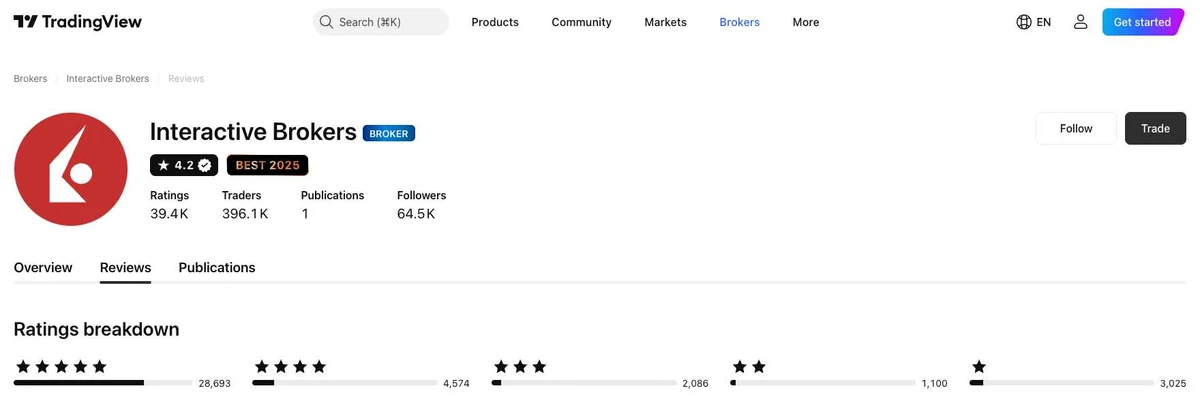
Task: Click the Reviews breadcrumb item
Action: (186, 79)
